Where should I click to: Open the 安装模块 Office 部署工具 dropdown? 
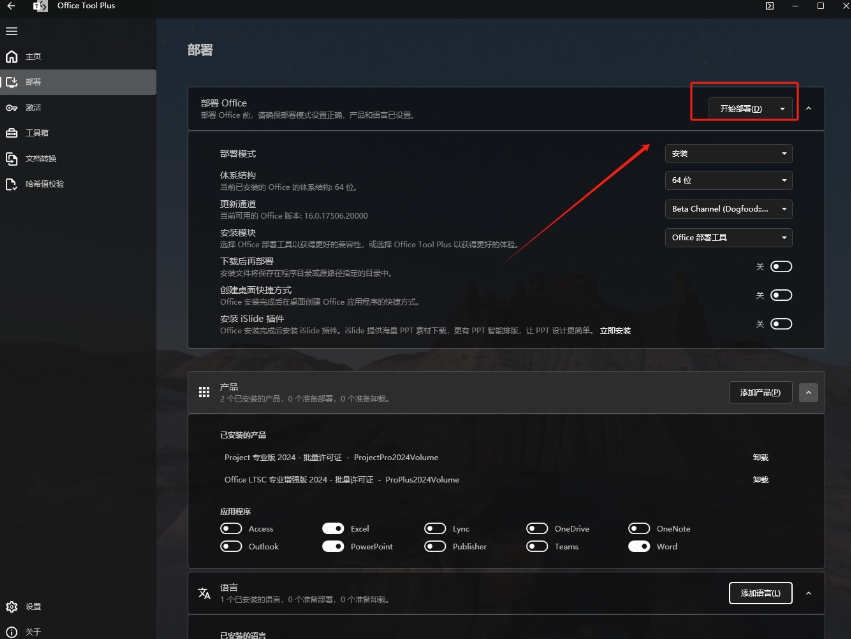click(x=728, y=237)
